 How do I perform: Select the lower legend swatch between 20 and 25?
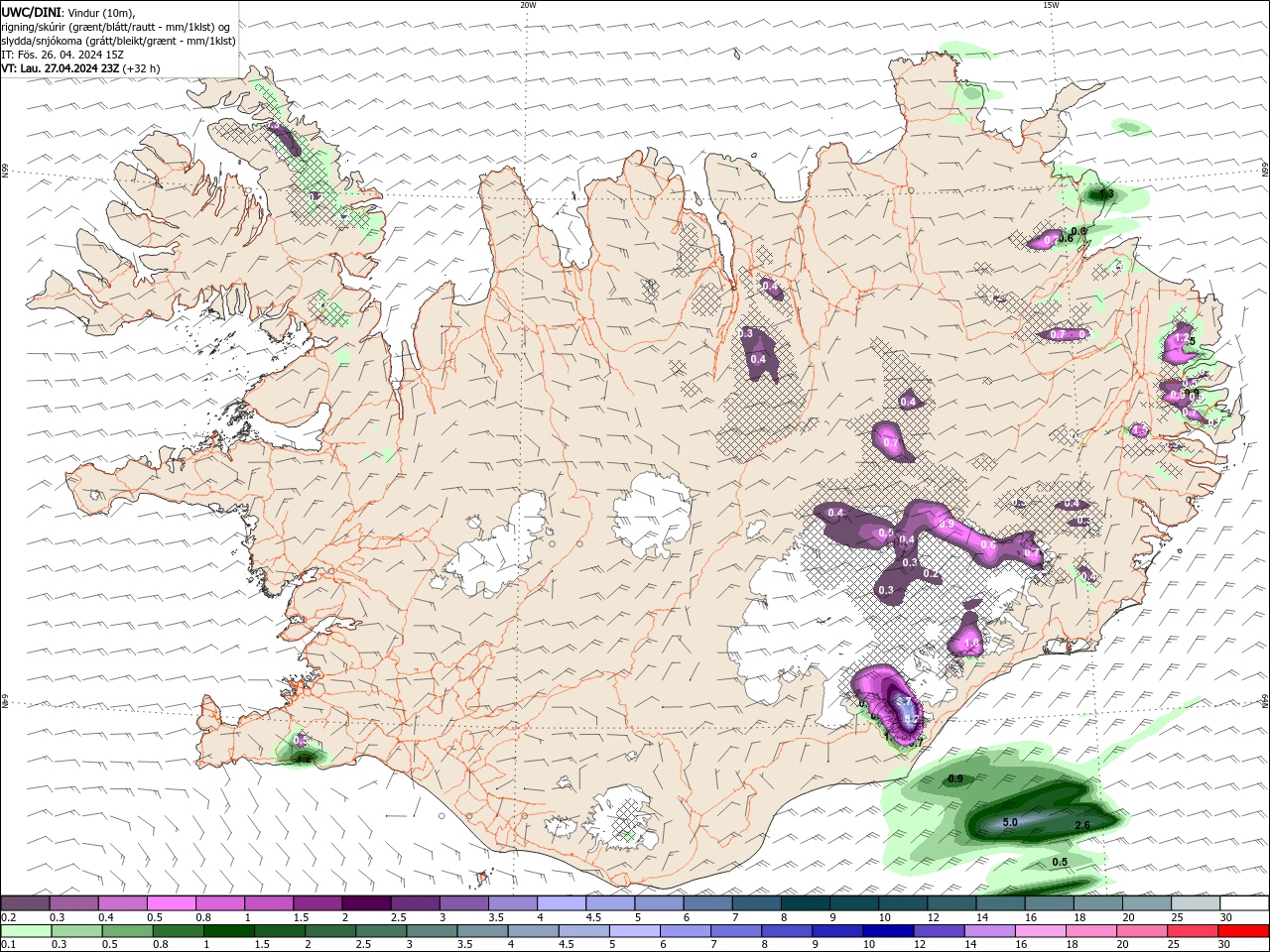click(x=1141, y=931)
